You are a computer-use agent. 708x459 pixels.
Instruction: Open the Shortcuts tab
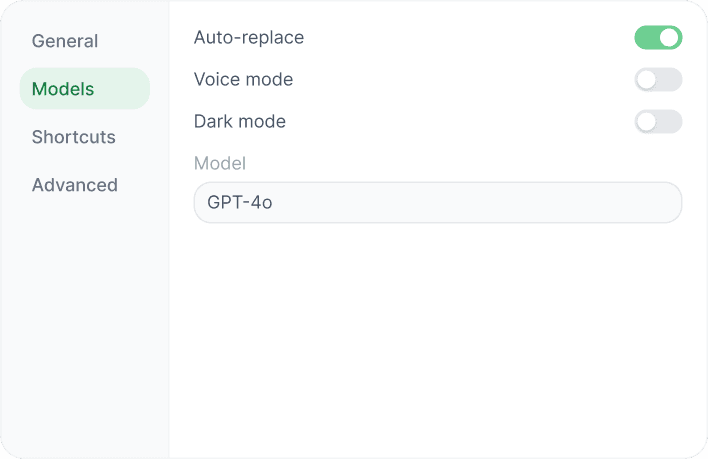(x=74, y=137)
